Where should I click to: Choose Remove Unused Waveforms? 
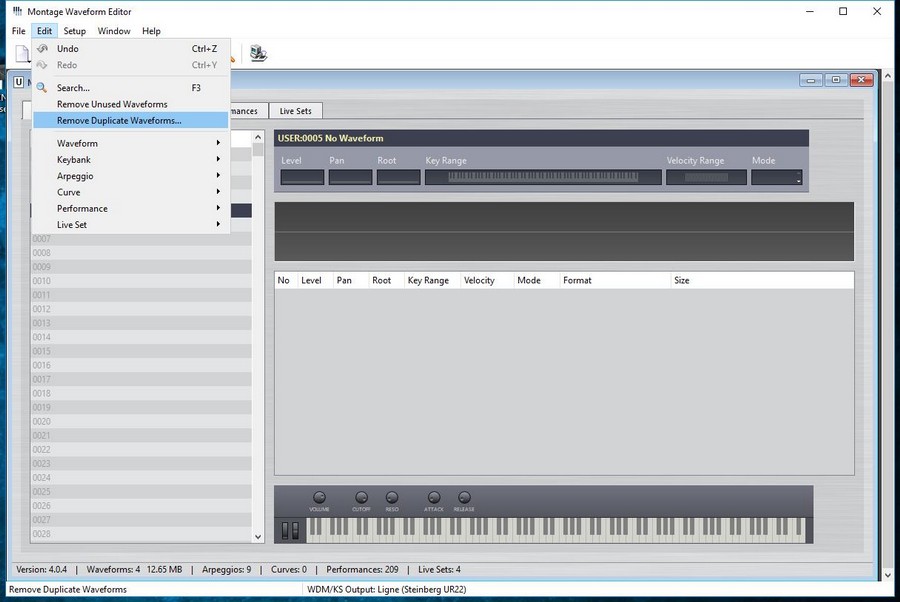click(x=112, y=104)
